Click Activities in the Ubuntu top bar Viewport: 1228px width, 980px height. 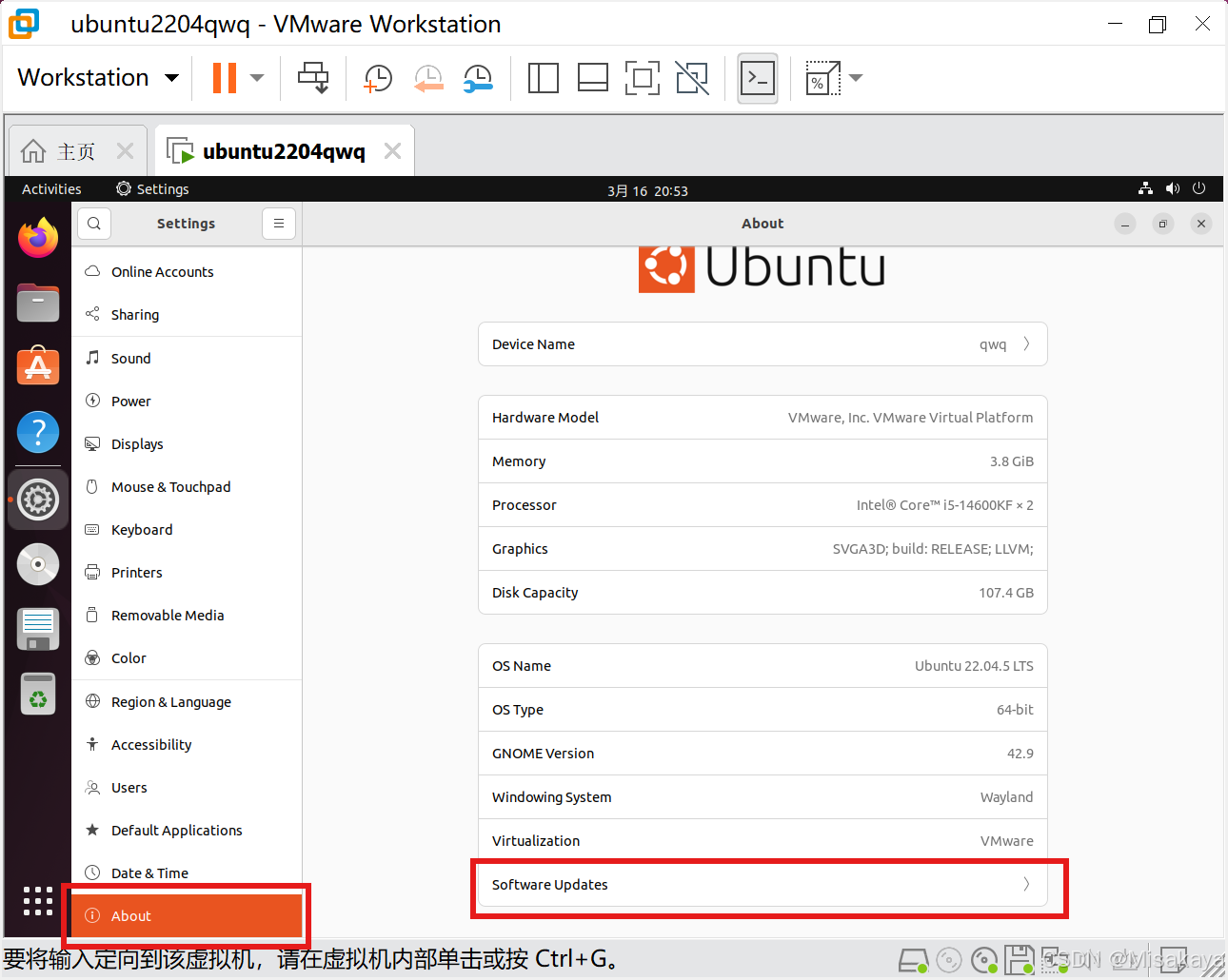pos(51,189)
